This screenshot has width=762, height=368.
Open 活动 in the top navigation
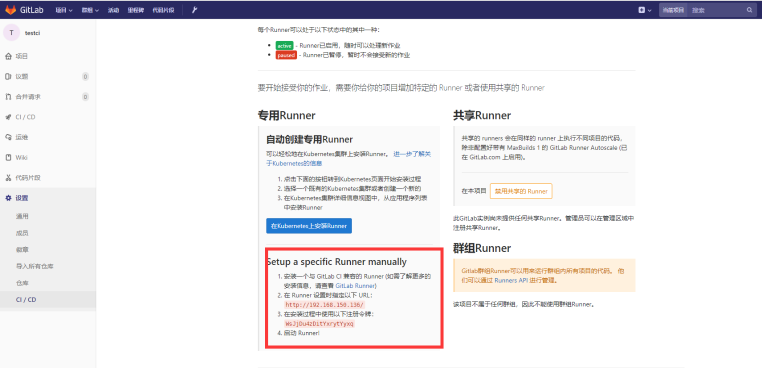(x=113, y=10)
